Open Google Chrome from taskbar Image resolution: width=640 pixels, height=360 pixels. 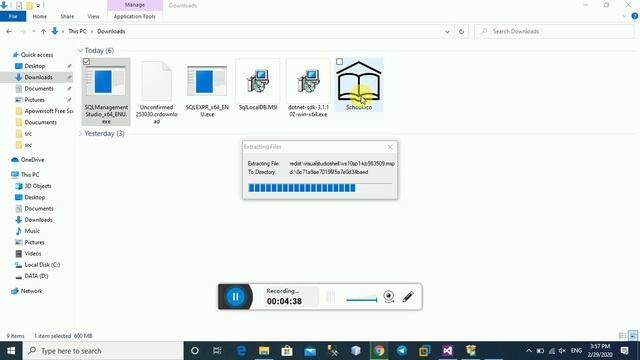[379, 351]
